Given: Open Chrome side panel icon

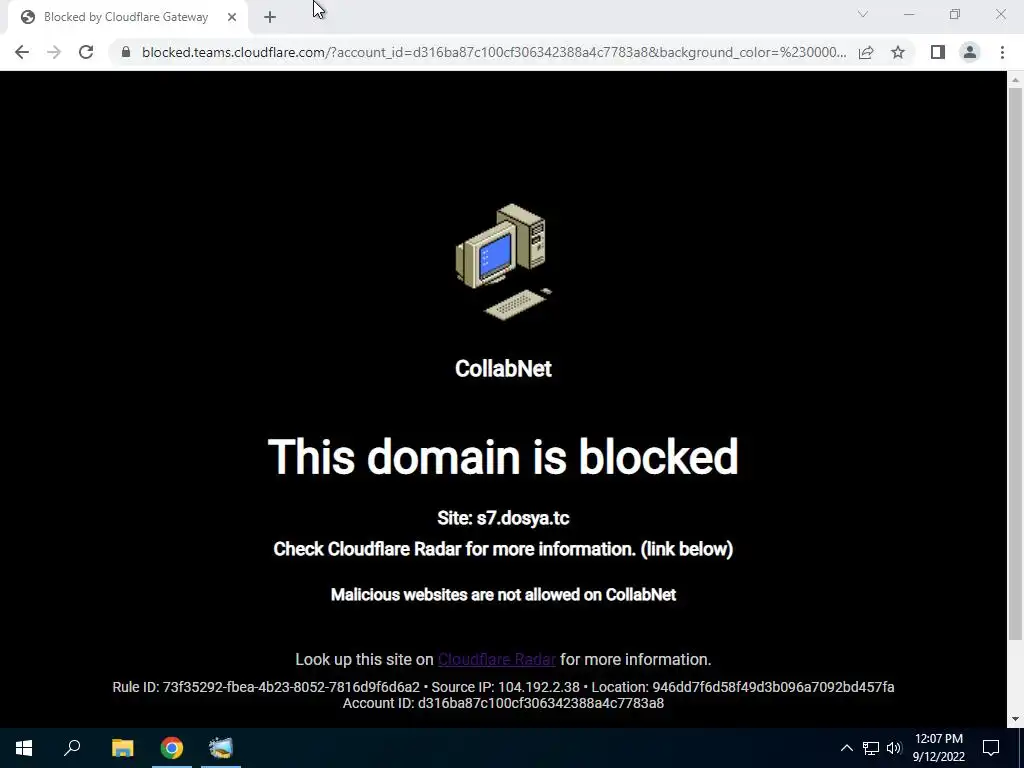Looking at the screenshot, I should tap(938, 52).
